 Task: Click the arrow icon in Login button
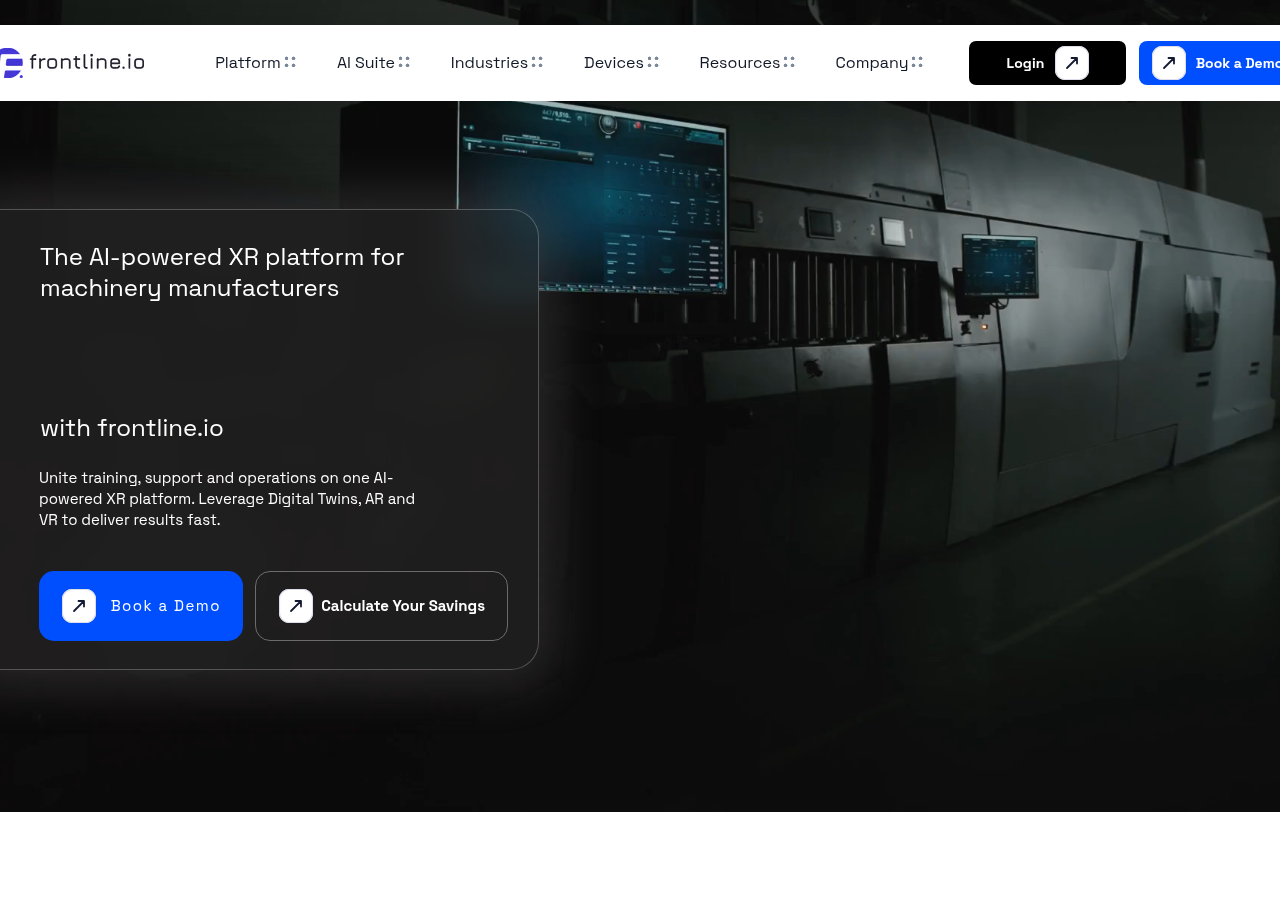1072,63
